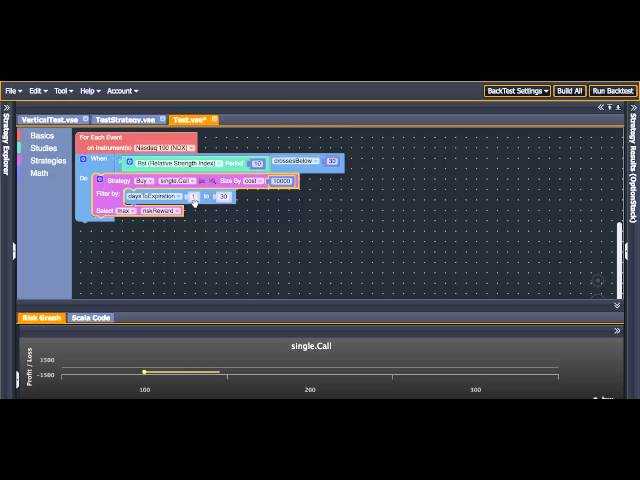Click the For Each Event block header
The image size is (640, 480).
coord(101,138)
